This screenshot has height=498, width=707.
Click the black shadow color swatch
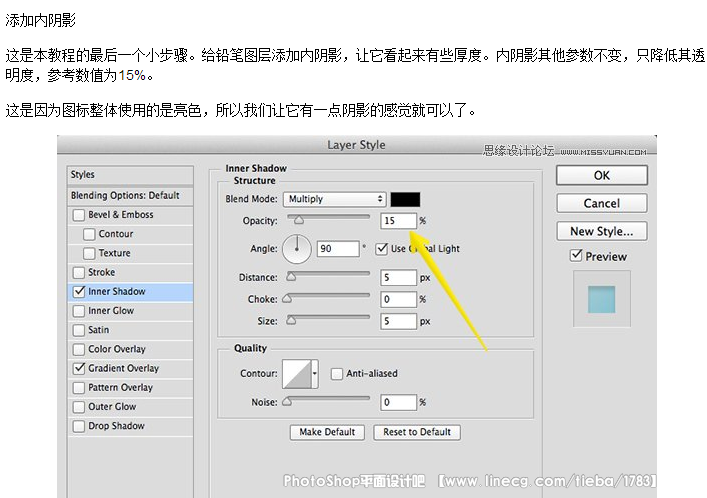405,199
